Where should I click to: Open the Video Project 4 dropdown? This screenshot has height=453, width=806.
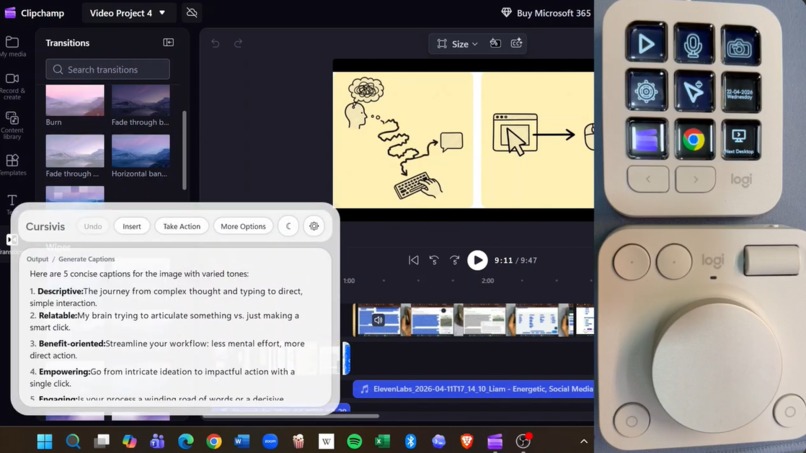coord(128,13)
